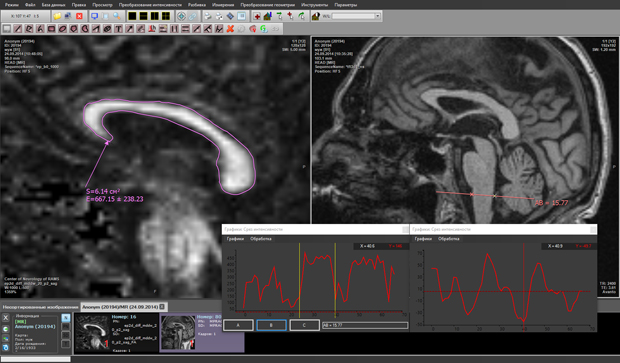Click the red close-study X icon
The image size is (620, 363).
[x=79, y=16]
